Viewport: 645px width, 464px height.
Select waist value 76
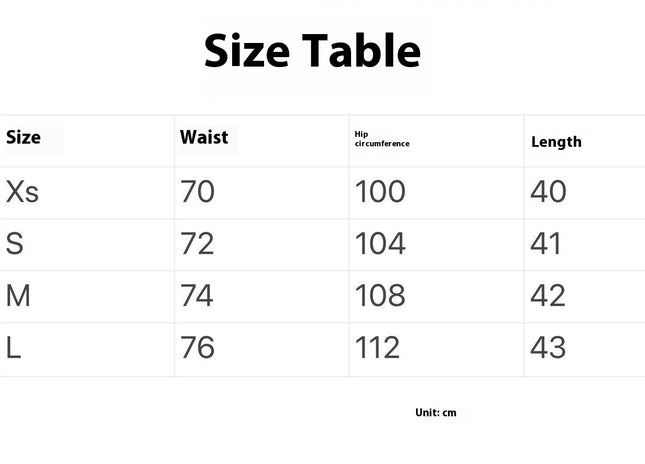[x=197, y=348]
